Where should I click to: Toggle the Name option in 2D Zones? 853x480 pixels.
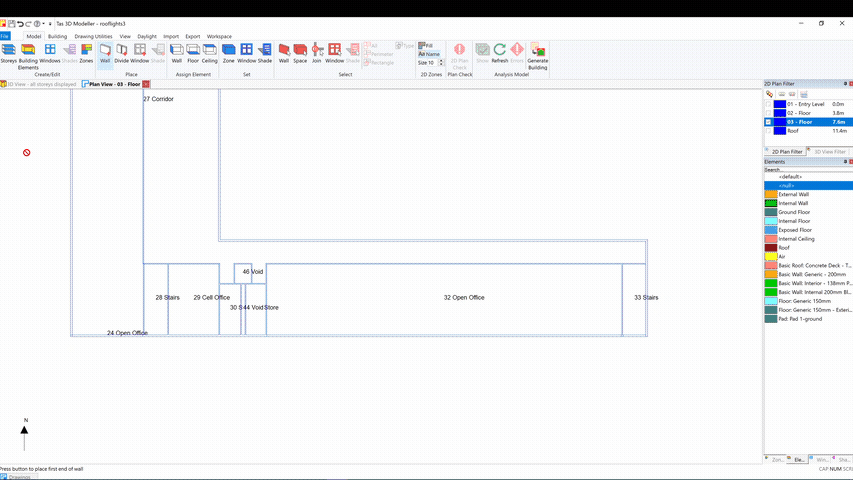click(x=429, y=54)
